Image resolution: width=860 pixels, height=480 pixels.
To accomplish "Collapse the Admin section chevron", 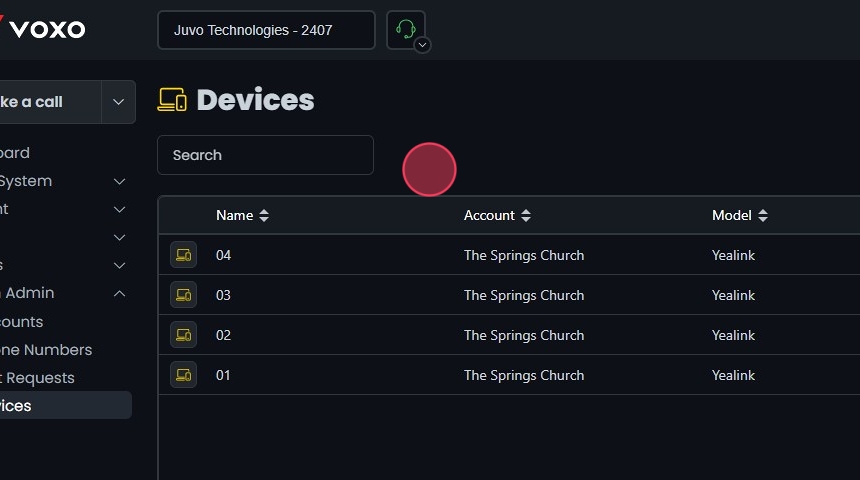I will tap(119, 293).
